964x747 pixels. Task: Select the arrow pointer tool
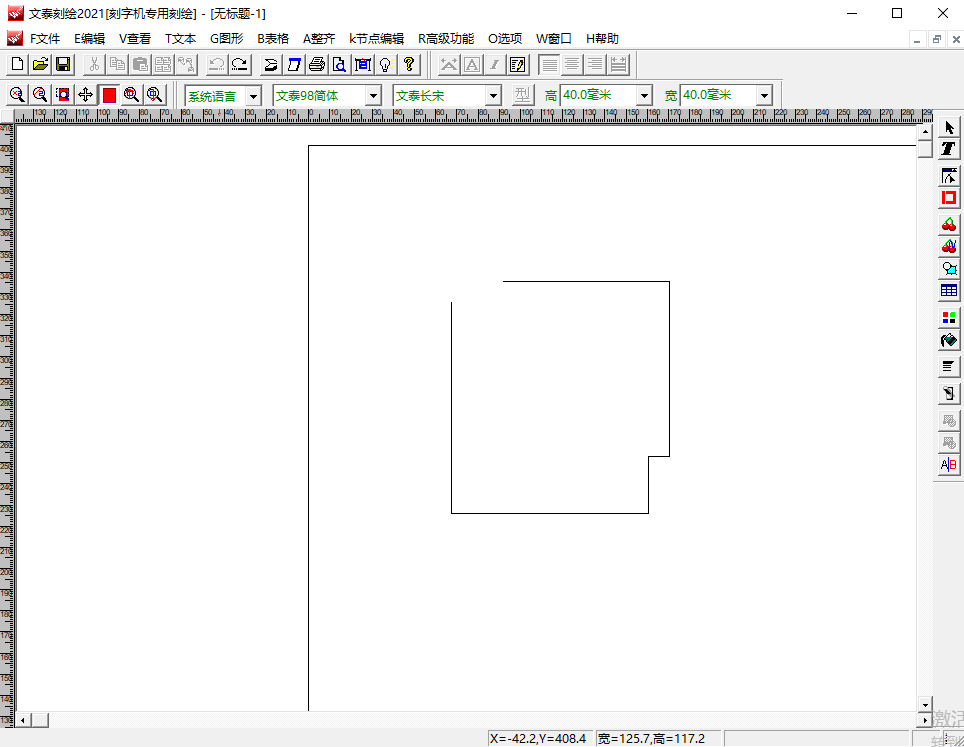949,127
